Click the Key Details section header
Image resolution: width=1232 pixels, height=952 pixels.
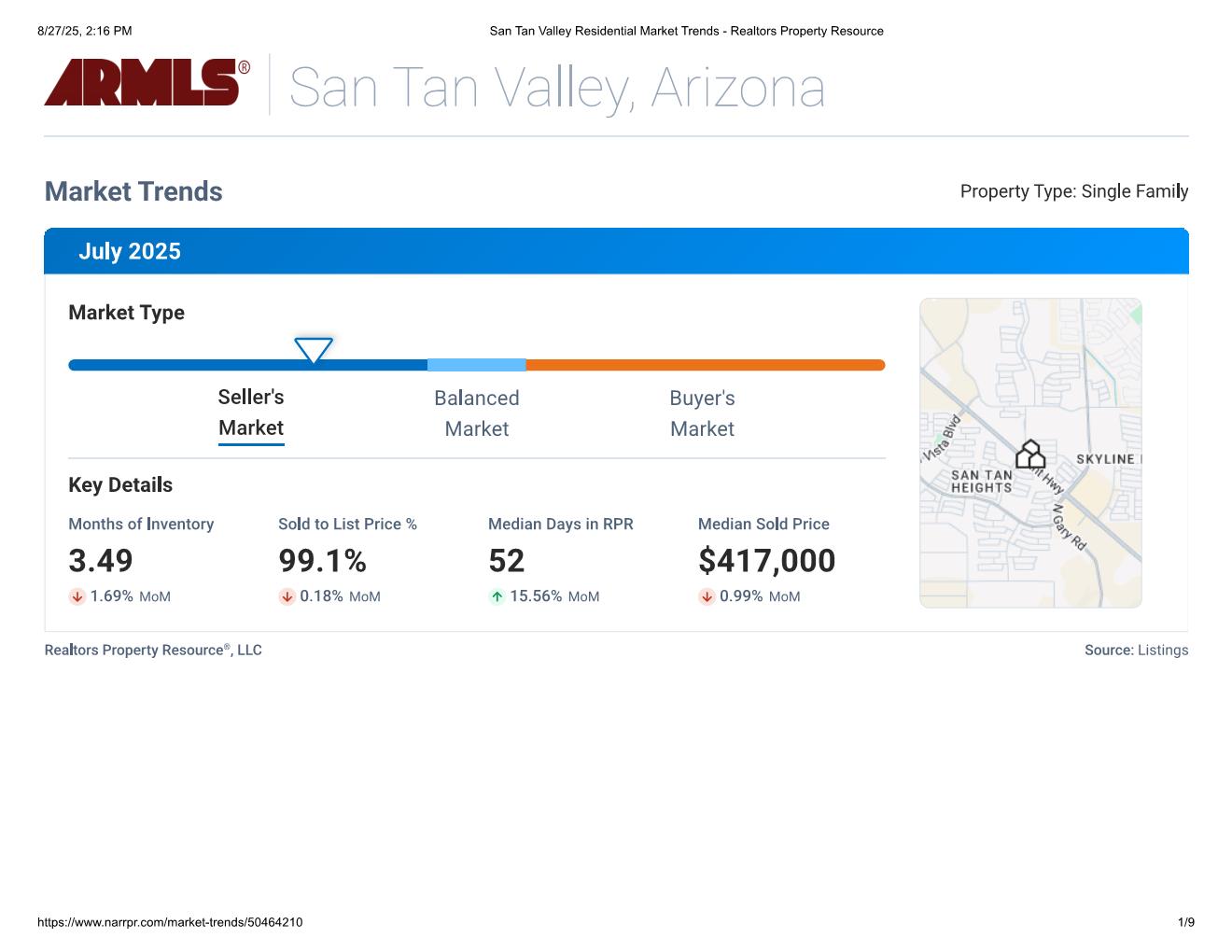point(120,485)
